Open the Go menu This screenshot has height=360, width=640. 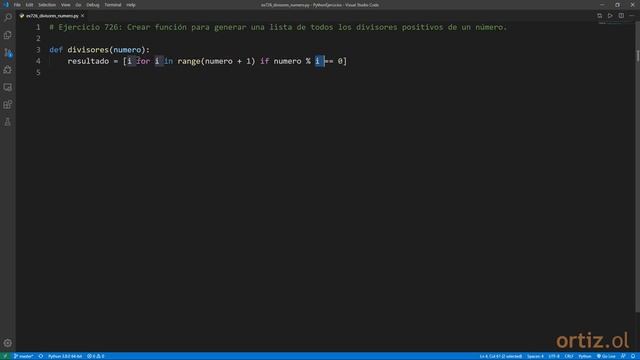pyautogui.click(x=78, y=5)
